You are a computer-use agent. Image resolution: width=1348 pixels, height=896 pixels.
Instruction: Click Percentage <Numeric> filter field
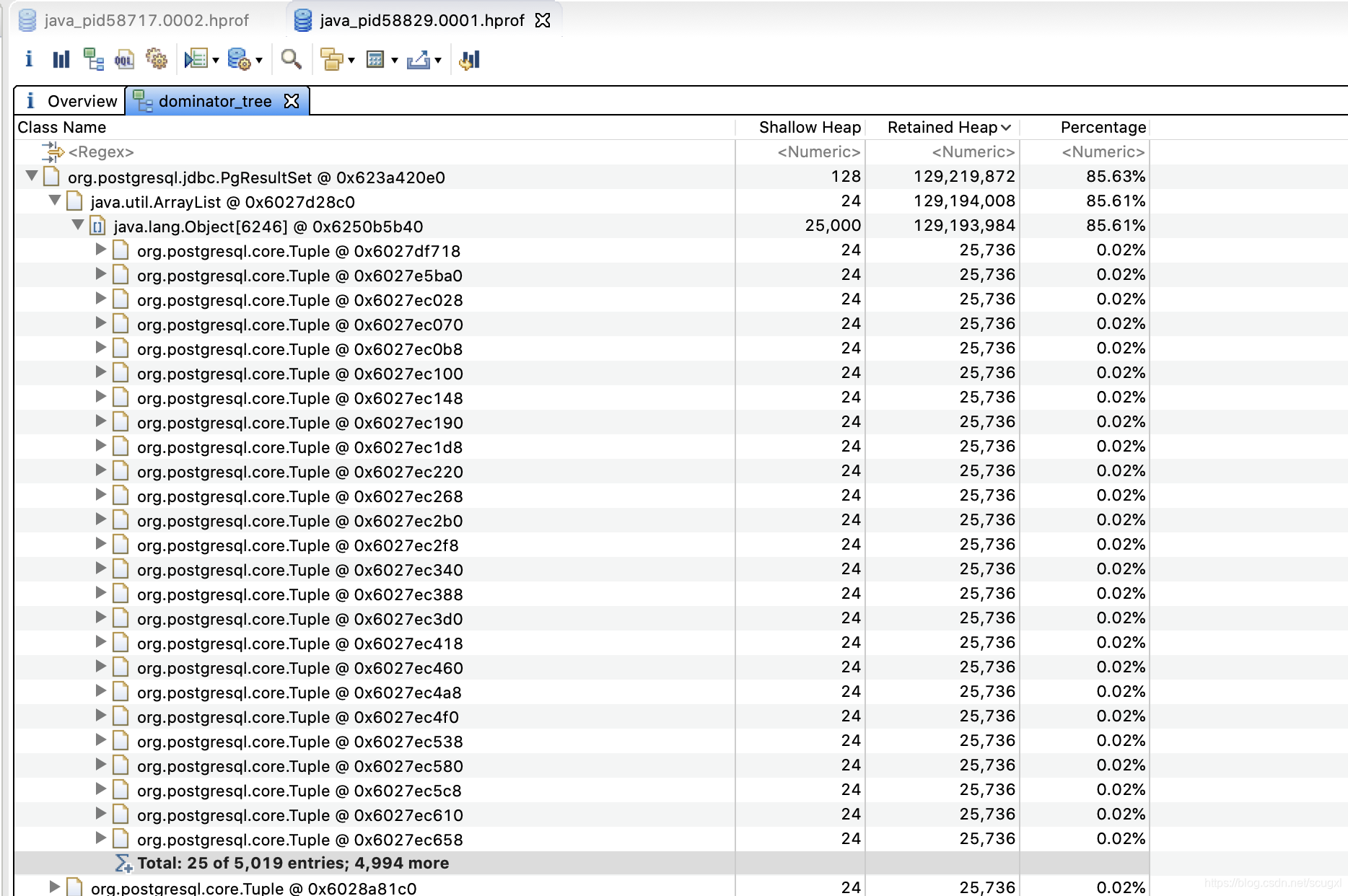1085,151
